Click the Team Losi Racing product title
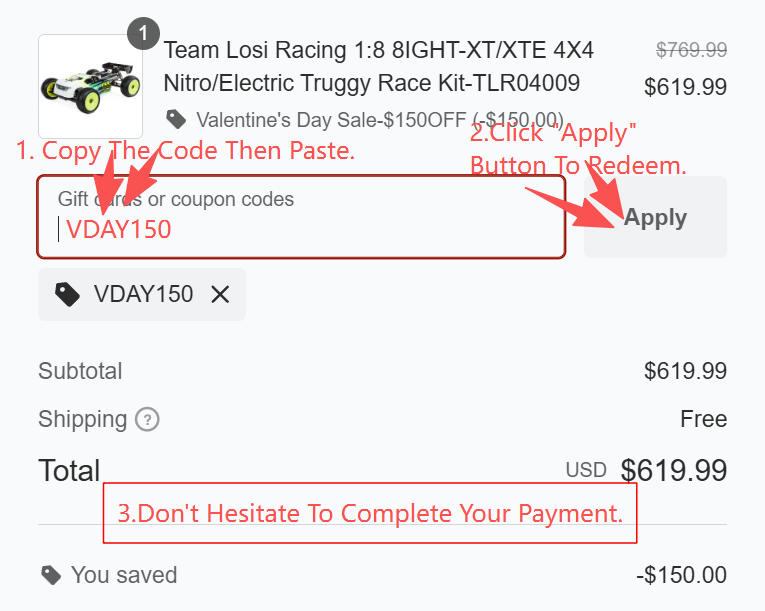Screen dimensions: 765x611 tap(378, 66)
